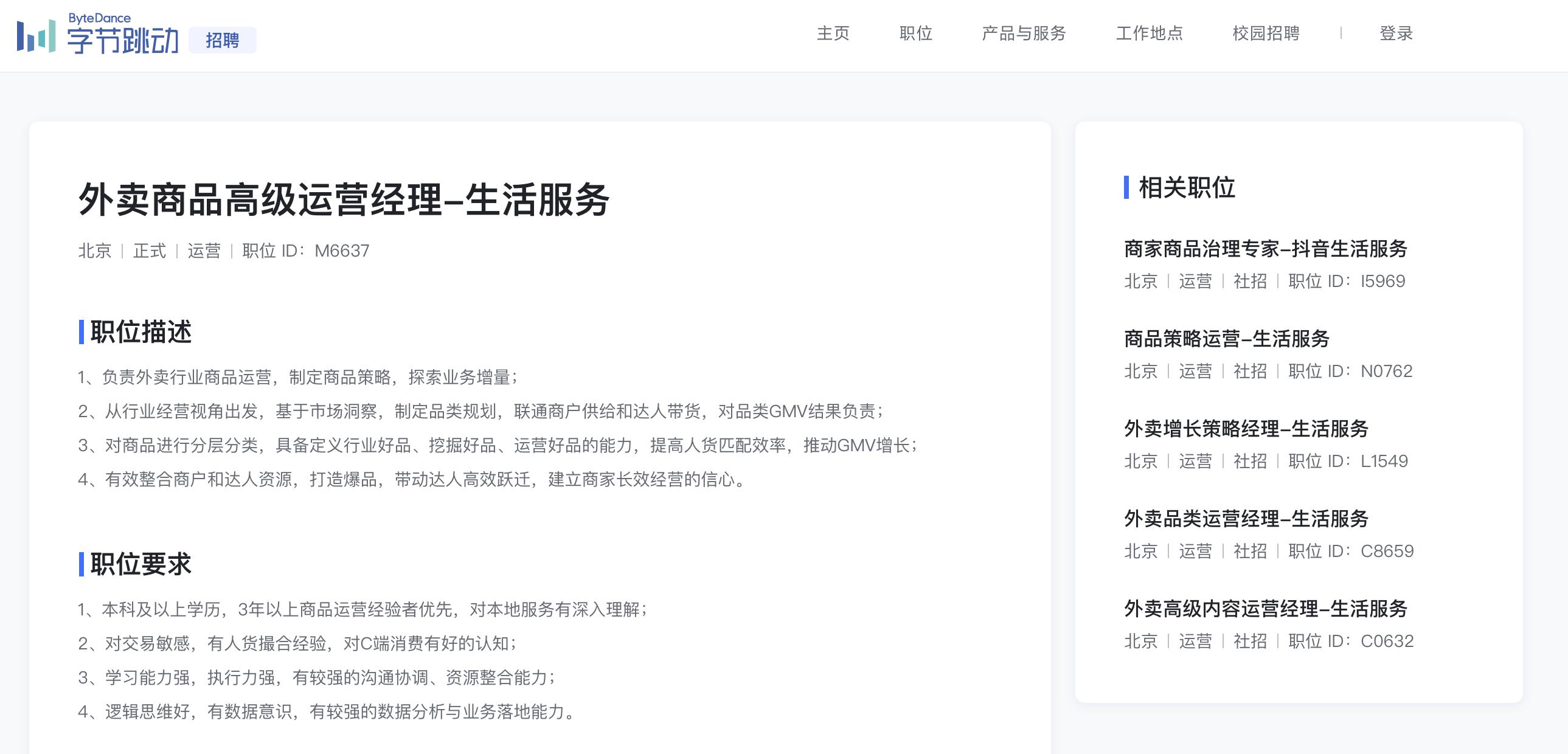Open the 职位 navigation item
Image resolution: width=1568 pixels, height=754 pixels.
click(x=915, y=34)
